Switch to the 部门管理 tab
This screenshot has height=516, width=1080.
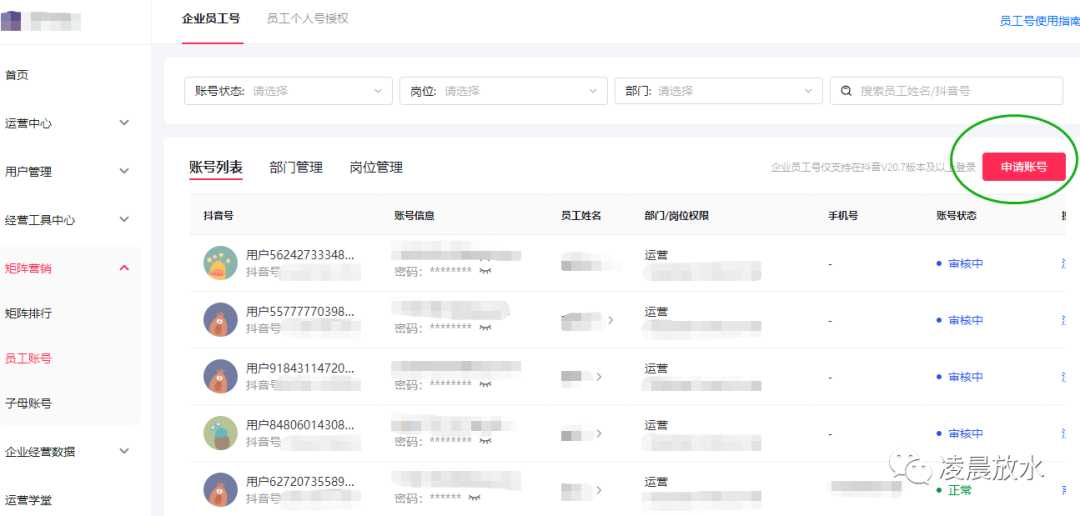[x=296, y=168]
